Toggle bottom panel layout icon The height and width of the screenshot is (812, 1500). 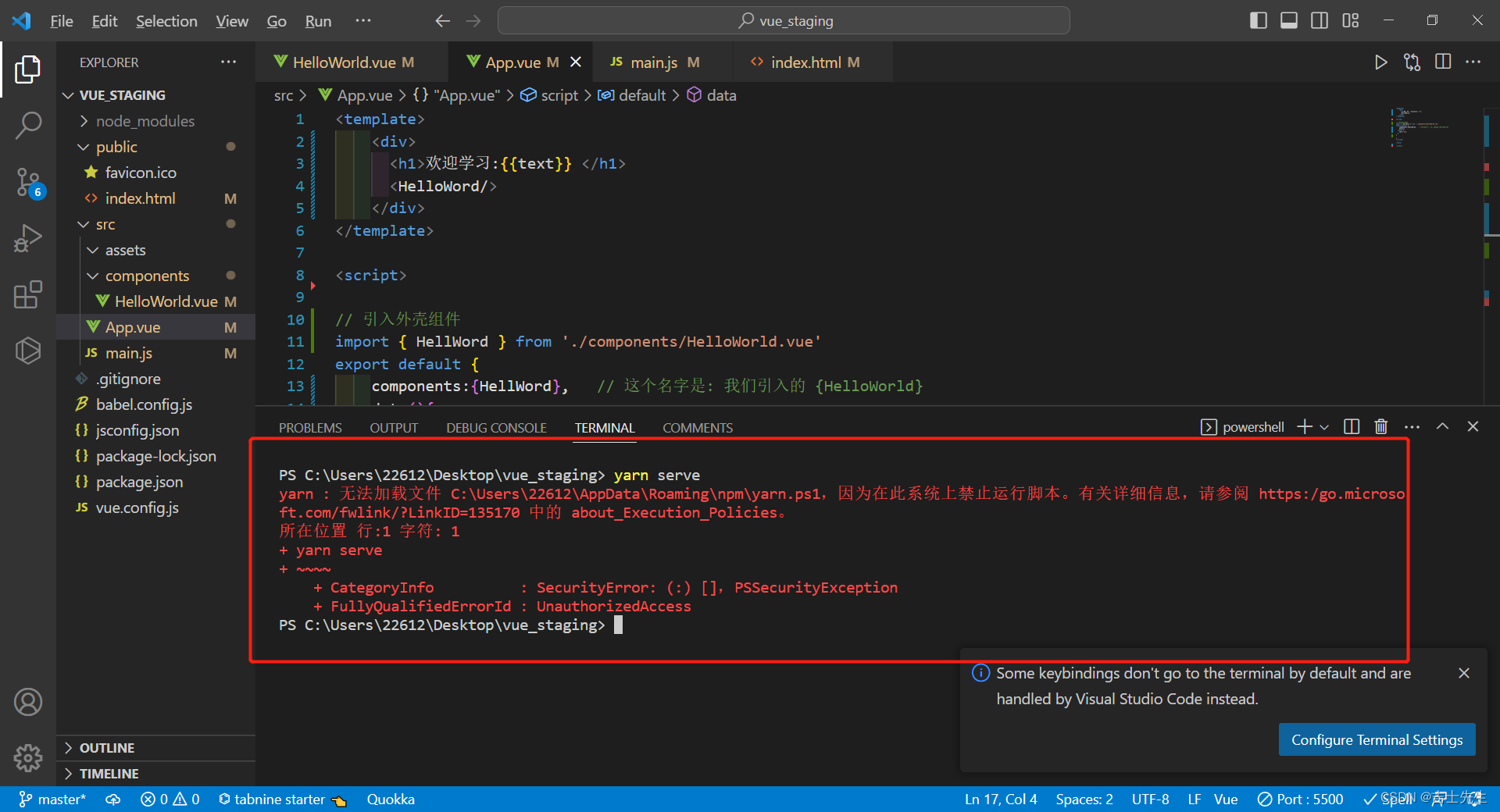coord(1289,20)
